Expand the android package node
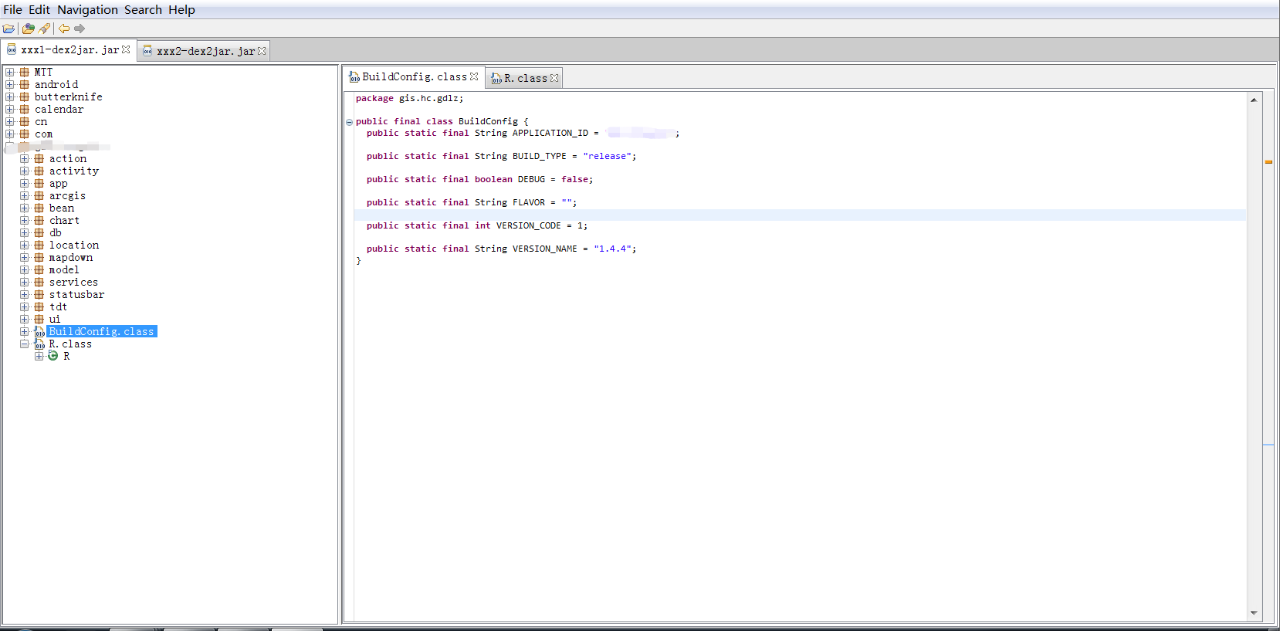 click(x=10, y=85)
